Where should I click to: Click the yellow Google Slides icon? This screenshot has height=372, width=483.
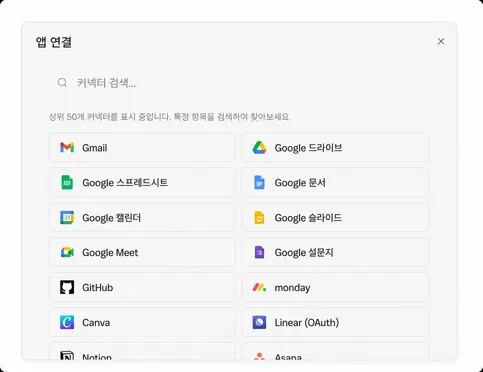[259, 217]
